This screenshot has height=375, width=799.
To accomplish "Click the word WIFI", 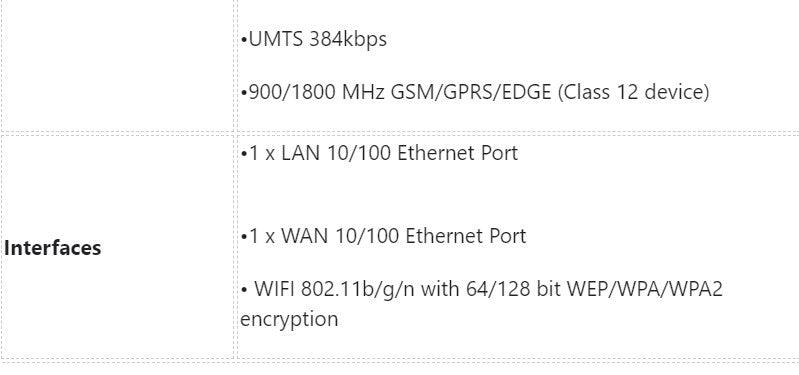I will coord(275,289).
